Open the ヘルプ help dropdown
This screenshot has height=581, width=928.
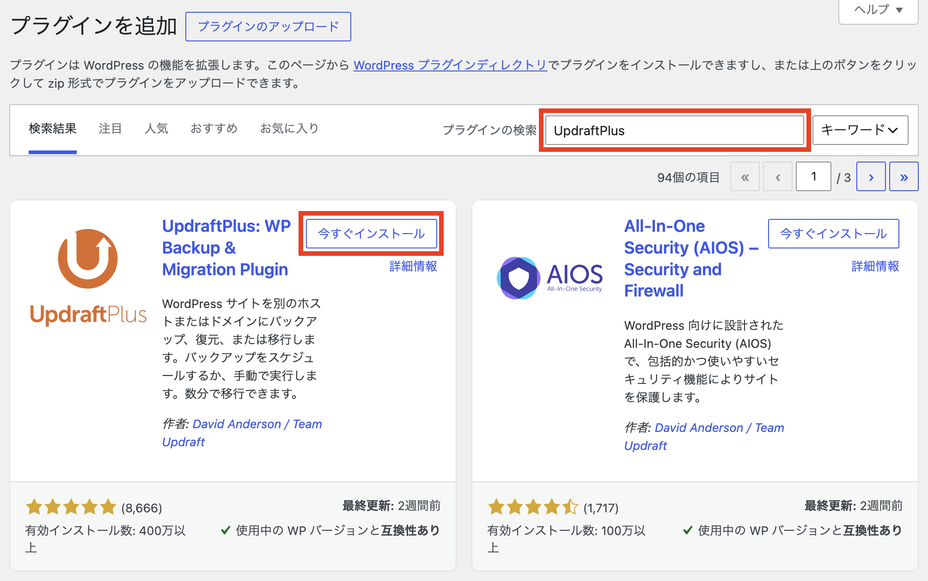pos(878,10)
